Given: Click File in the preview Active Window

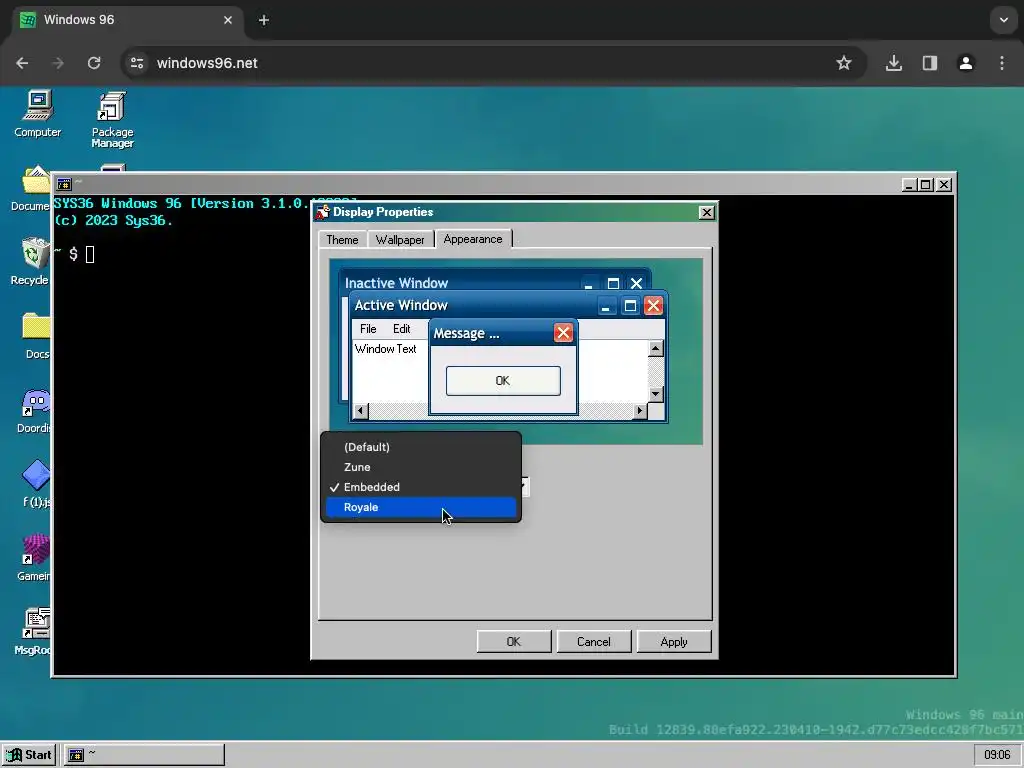Looking at the screenshot, I should (x=368, y=329).
